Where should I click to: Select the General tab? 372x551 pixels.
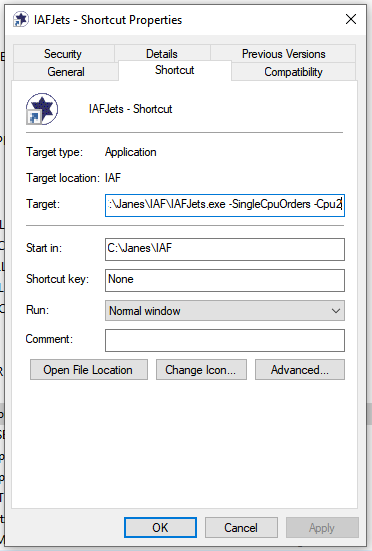[x=66, y=72]
